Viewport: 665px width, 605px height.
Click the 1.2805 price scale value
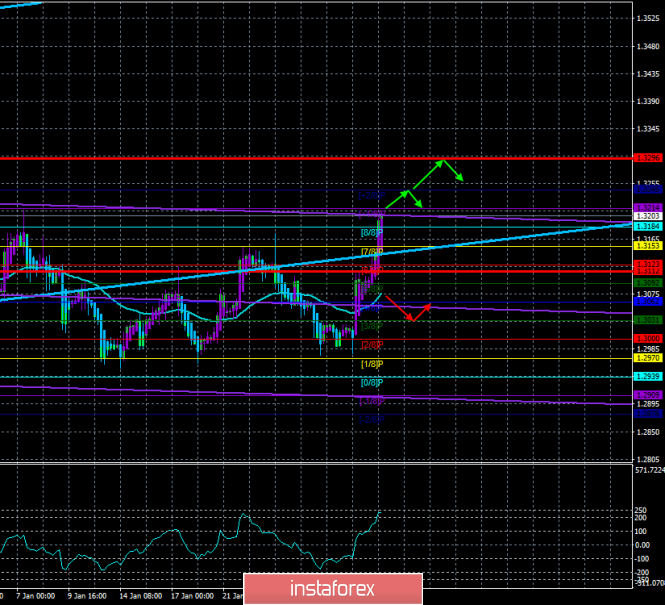coord(648,460)
